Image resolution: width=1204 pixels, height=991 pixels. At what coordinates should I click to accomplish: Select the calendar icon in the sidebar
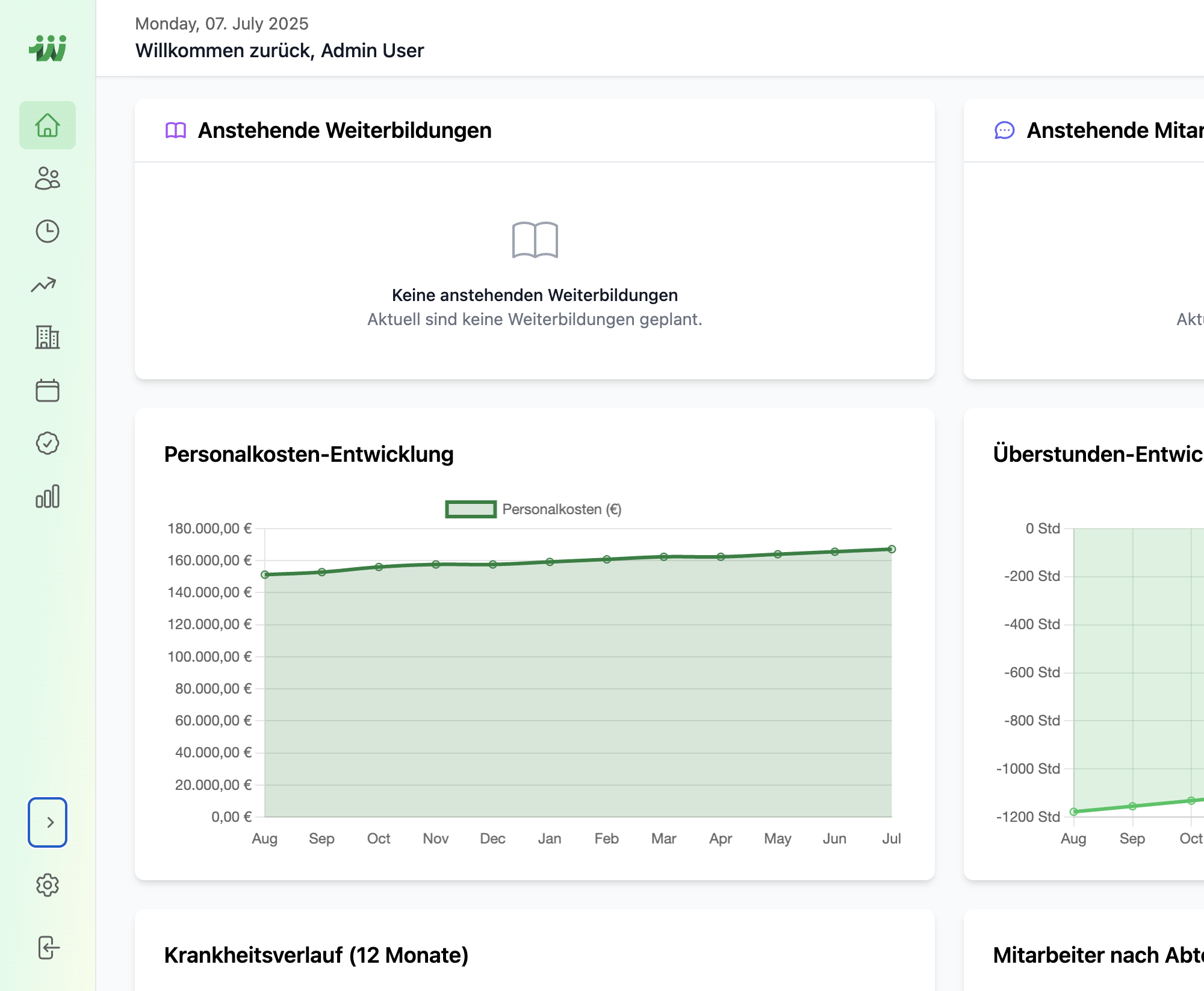48,390
